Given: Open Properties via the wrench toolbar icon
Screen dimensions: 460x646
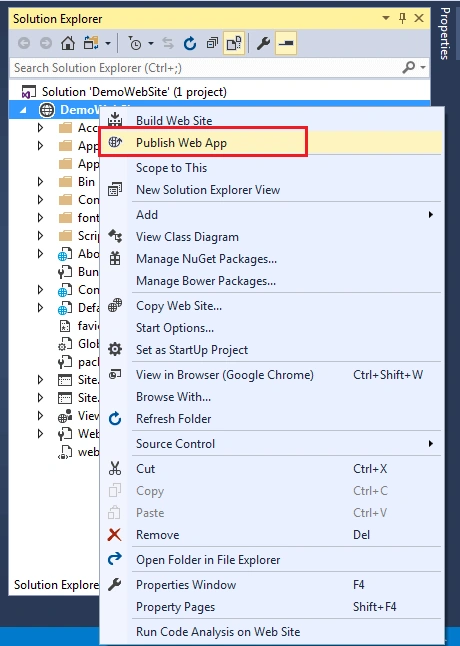Looking at the screenshot, I should coord(263,43).
